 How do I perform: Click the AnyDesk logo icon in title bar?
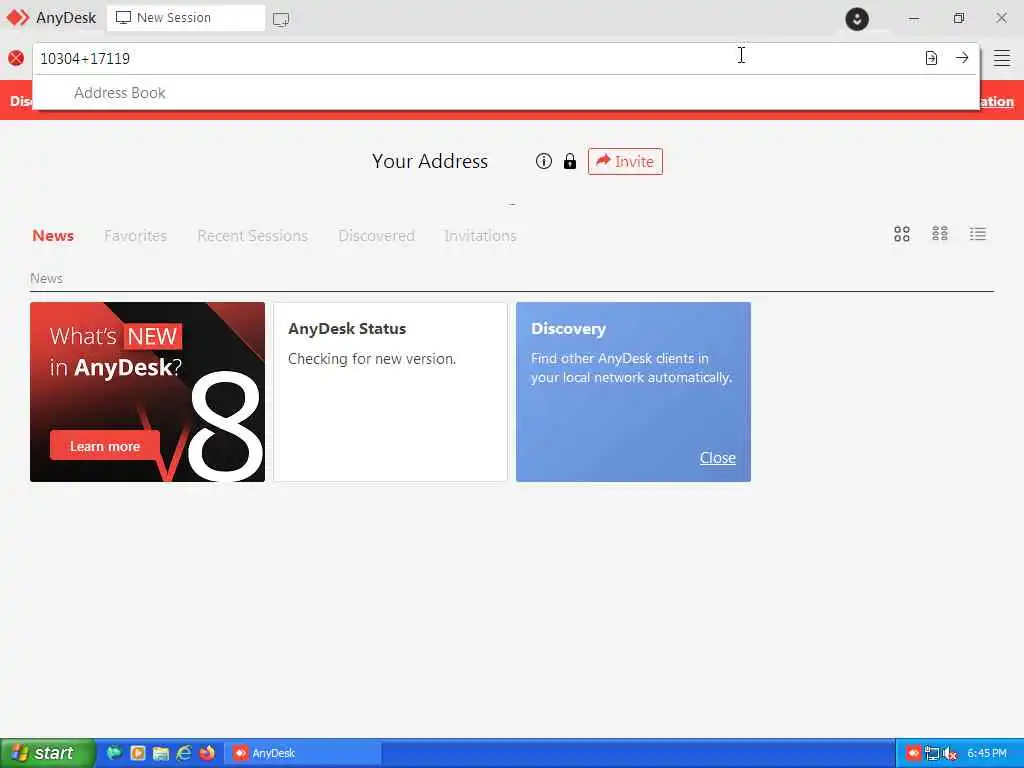click(x=18, y=18)
